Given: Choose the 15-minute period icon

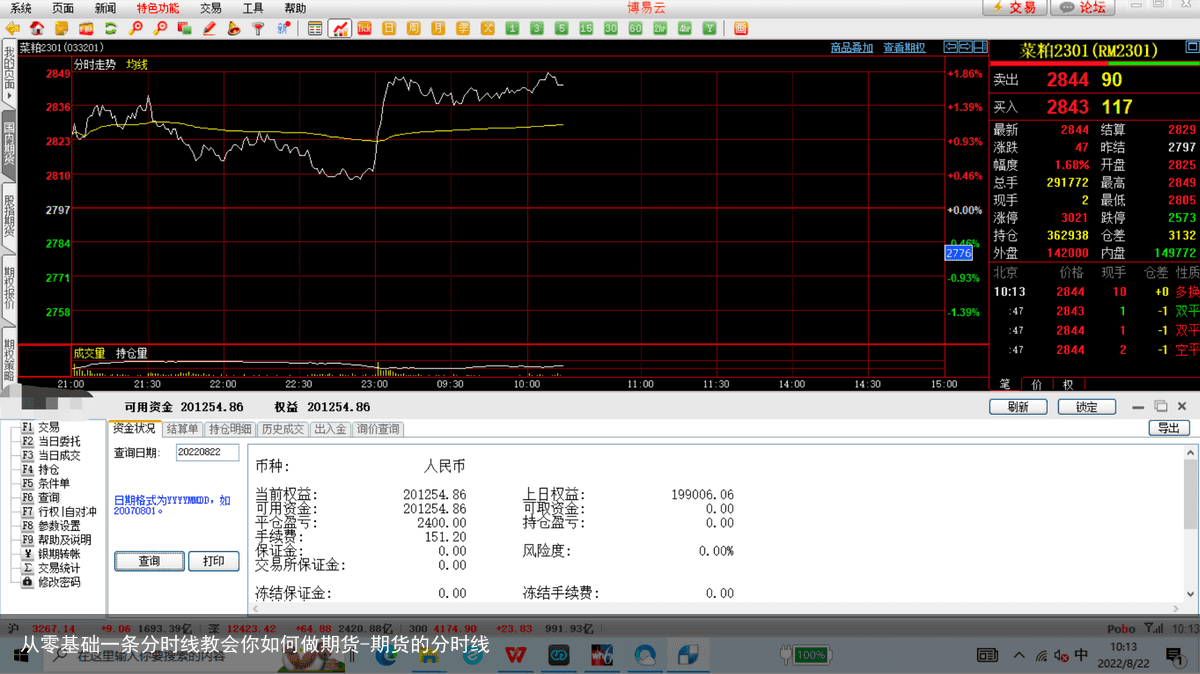Looking at the screenshot, I should pos(586,28).
